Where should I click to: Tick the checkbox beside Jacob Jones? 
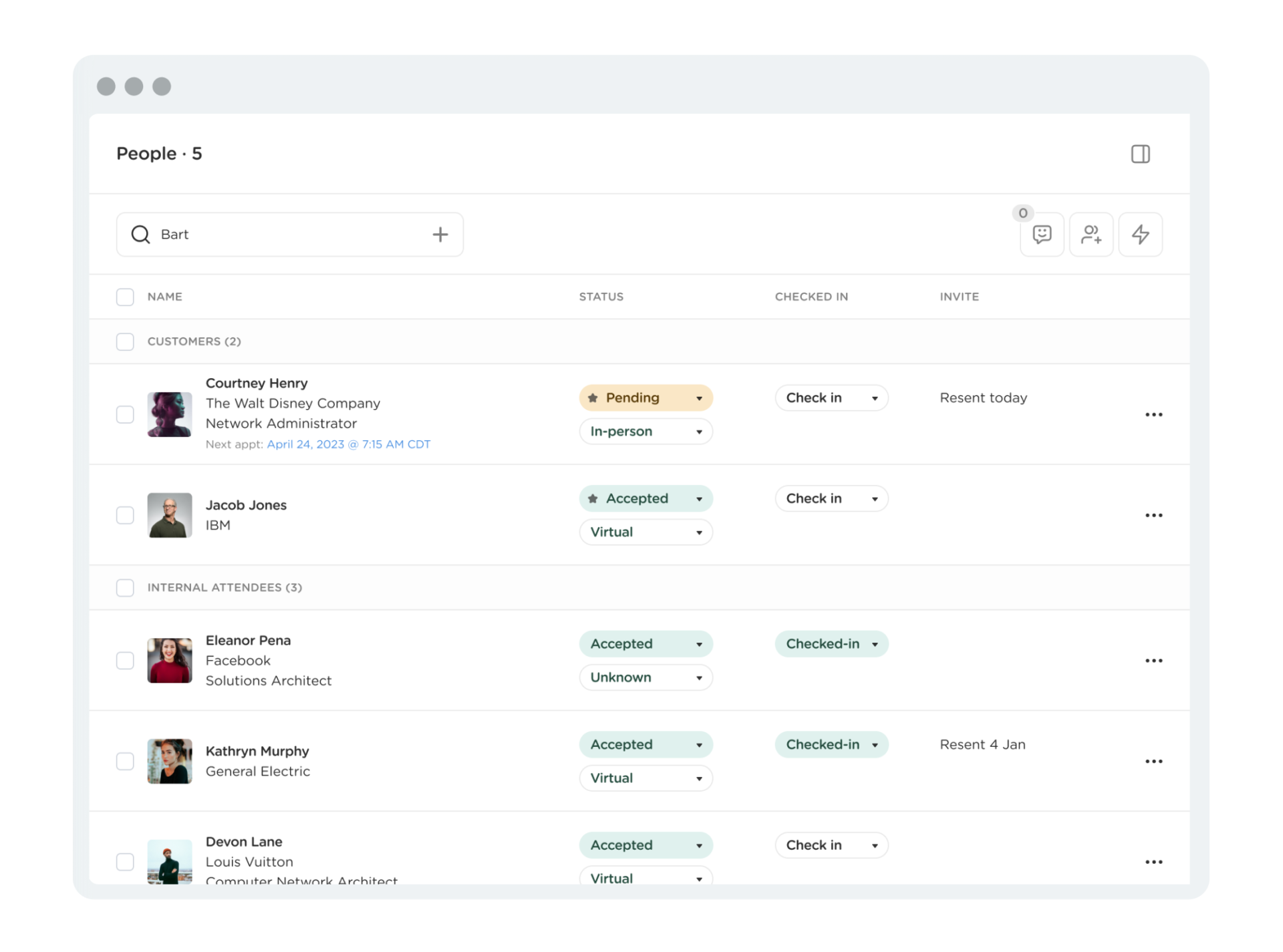click(125, 515)
